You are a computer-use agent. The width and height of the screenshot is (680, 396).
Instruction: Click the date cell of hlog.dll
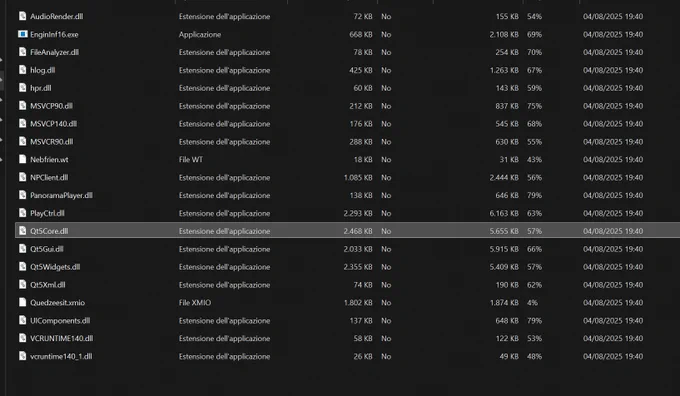coord(613,70)
